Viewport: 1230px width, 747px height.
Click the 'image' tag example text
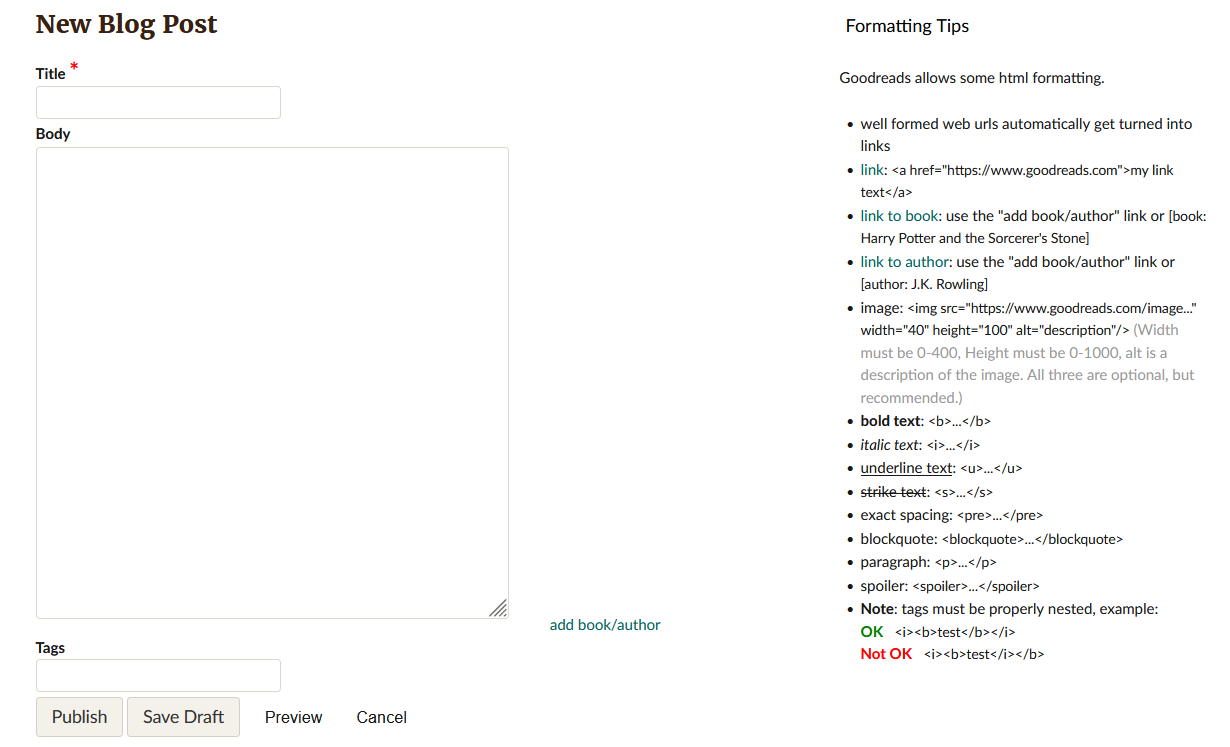(1028, 319)
